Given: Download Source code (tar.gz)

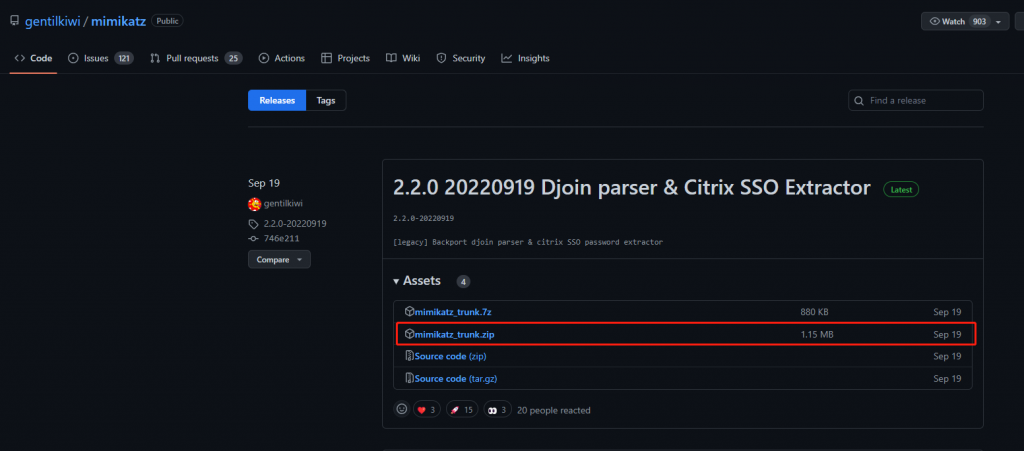Looking at the screenshot, I should pyautogui.click(x=456, y=379).
